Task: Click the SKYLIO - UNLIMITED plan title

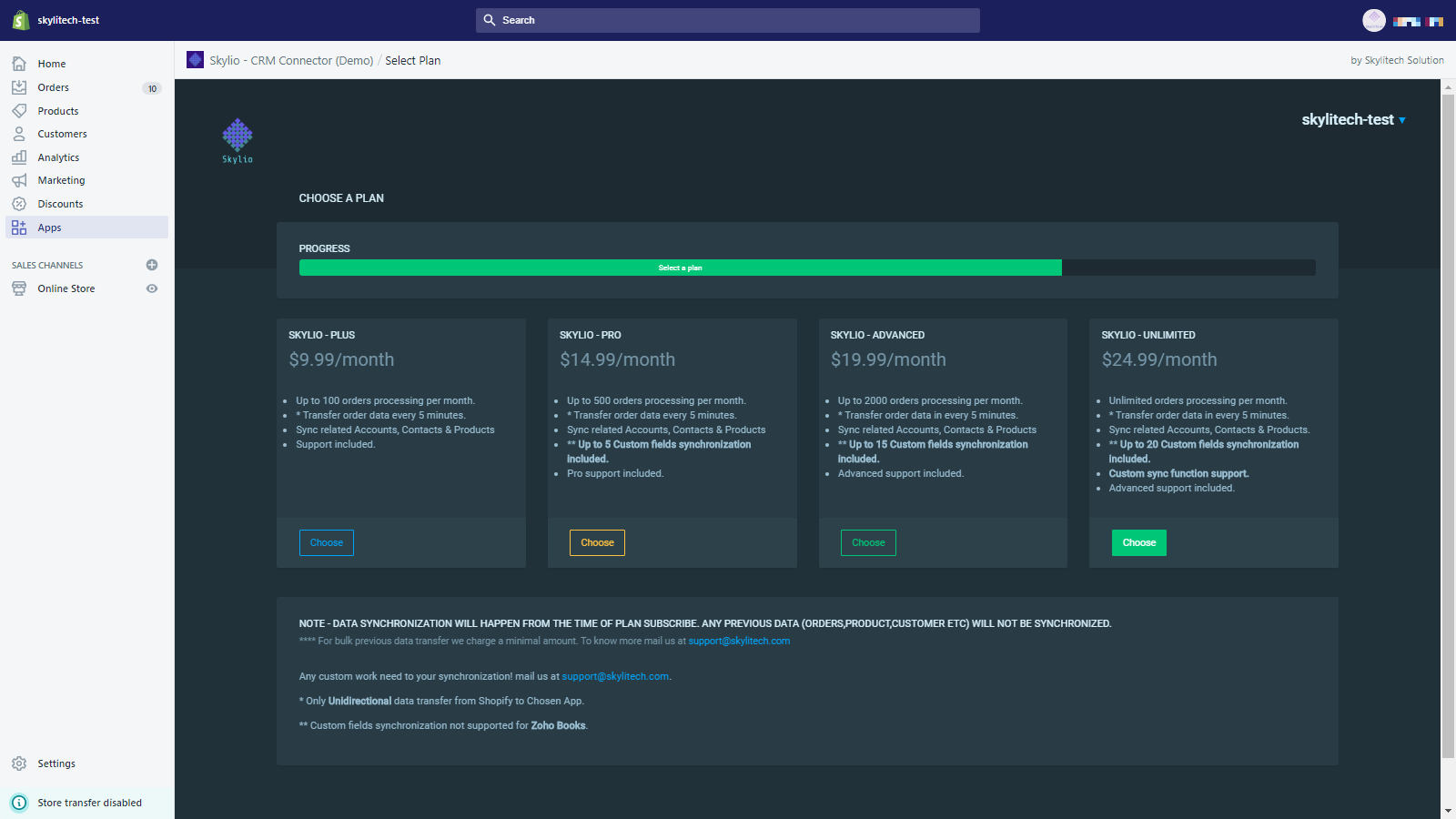Action: pyautogui.click(x=1148, y=335)
